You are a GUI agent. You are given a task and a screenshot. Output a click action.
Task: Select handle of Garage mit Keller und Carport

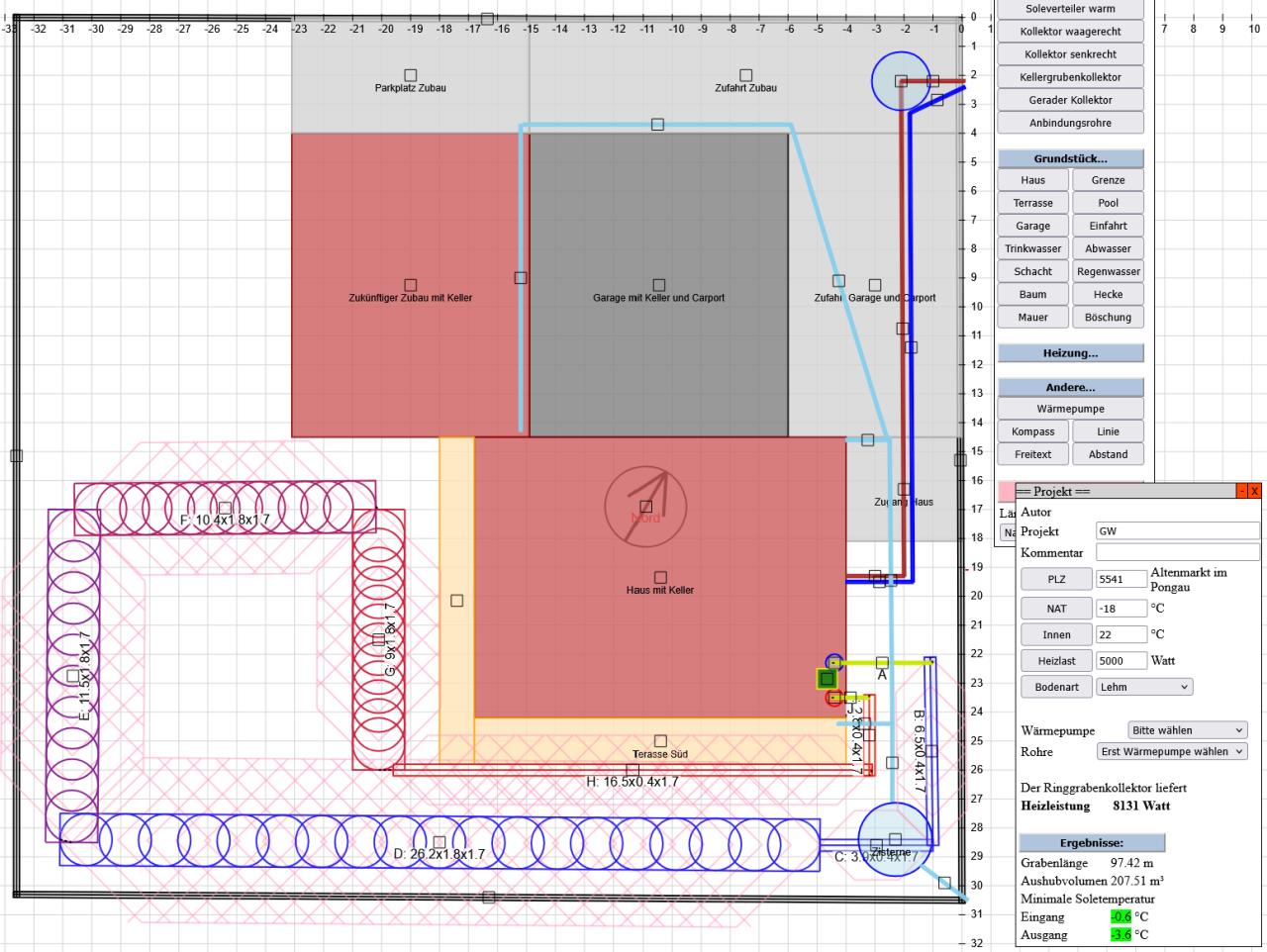click(x=659, y=285)
